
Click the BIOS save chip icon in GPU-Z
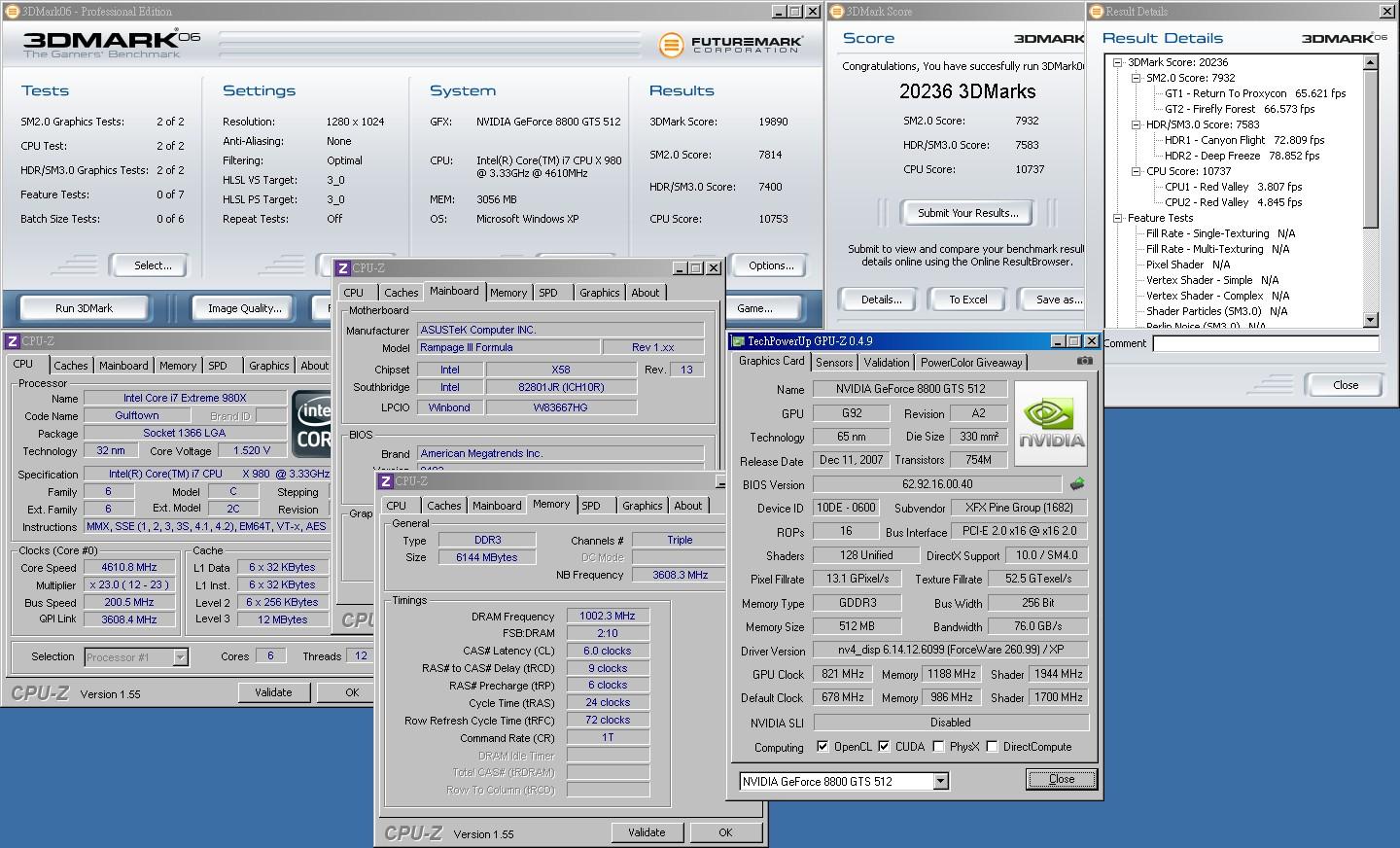(1077, 483)
